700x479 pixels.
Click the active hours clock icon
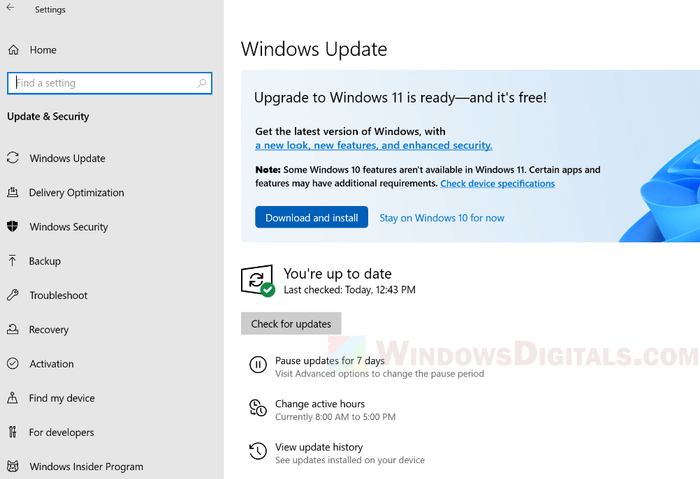[x=258, y=408]
